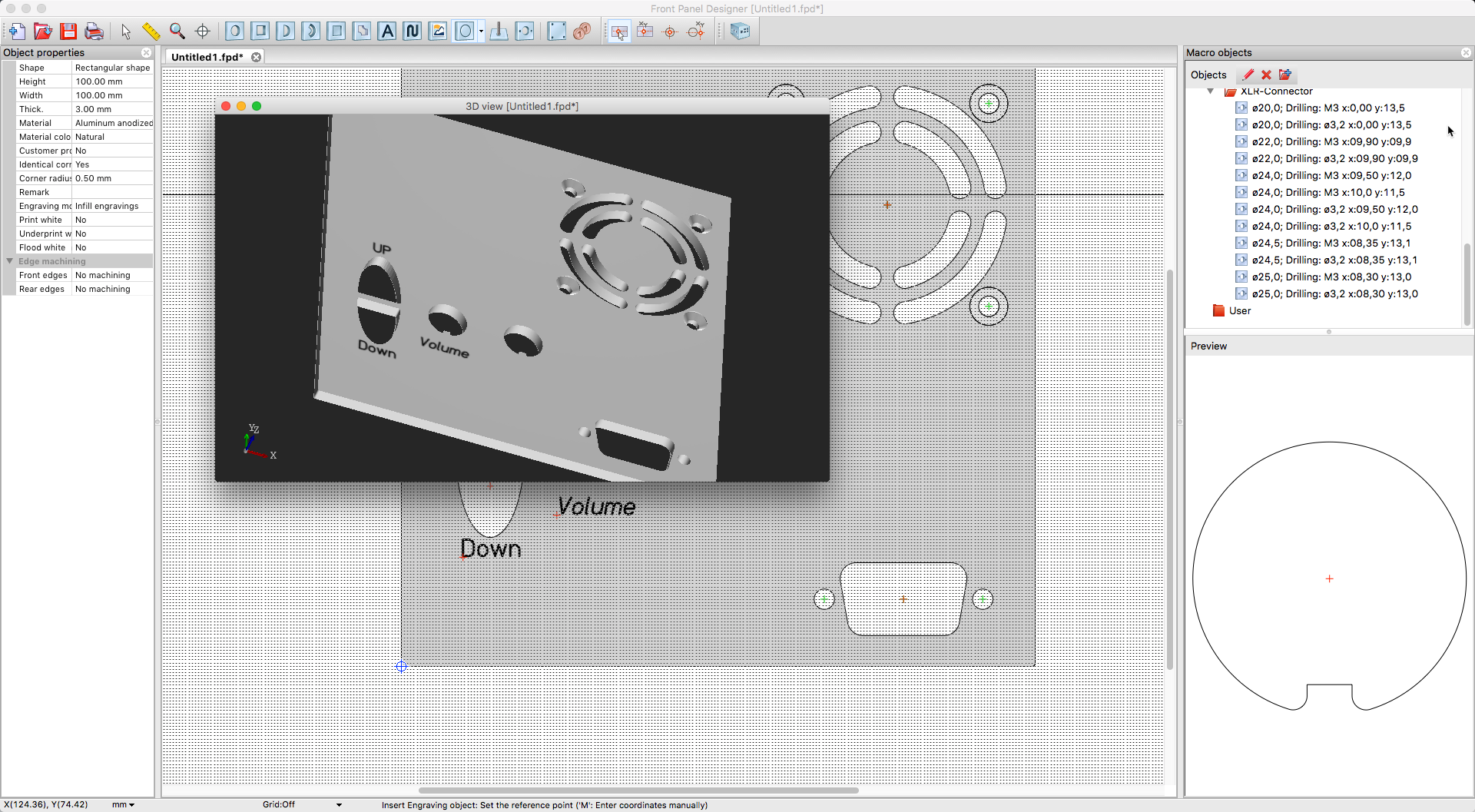The height and width of the screenshot is (812, 1475).
Task: Activate the magnifier zoom tool
Action: [x=177, y=31]
